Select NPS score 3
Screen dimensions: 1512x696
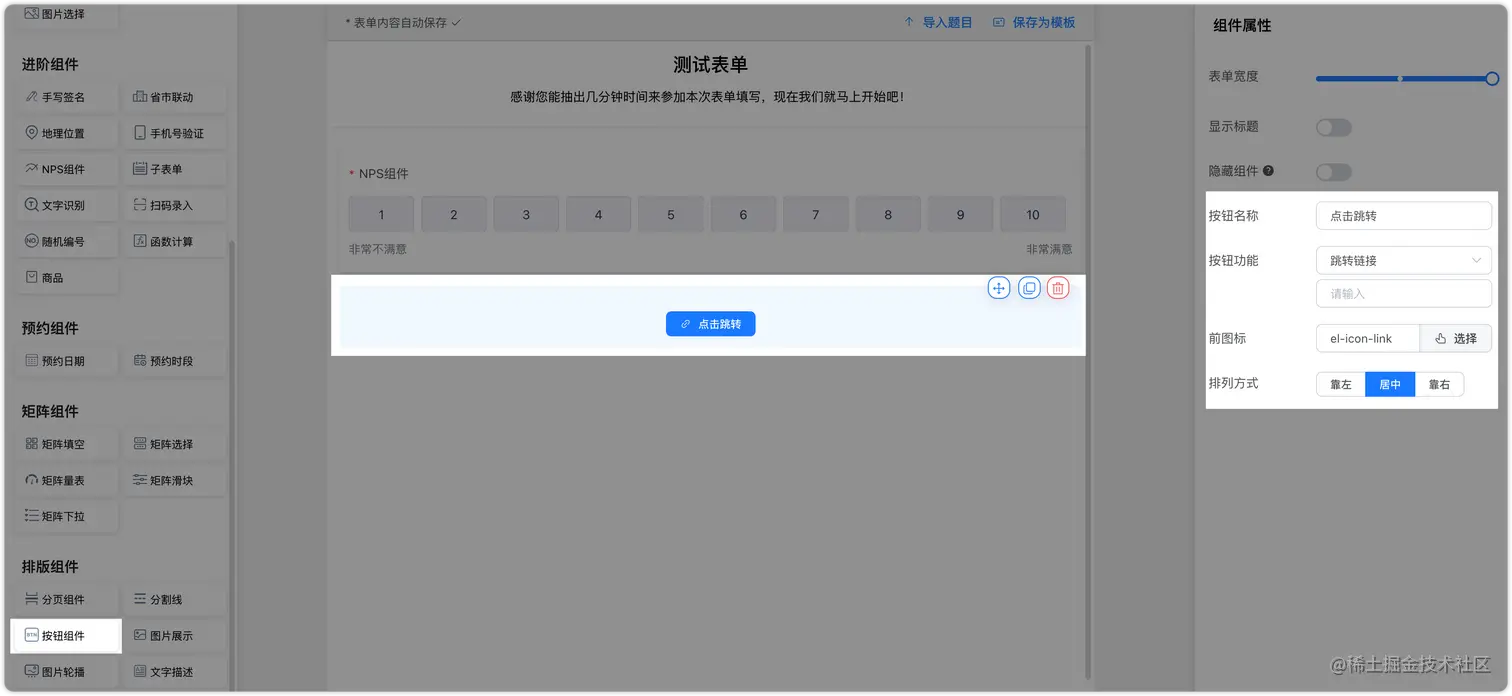click(x=526, y=214)
